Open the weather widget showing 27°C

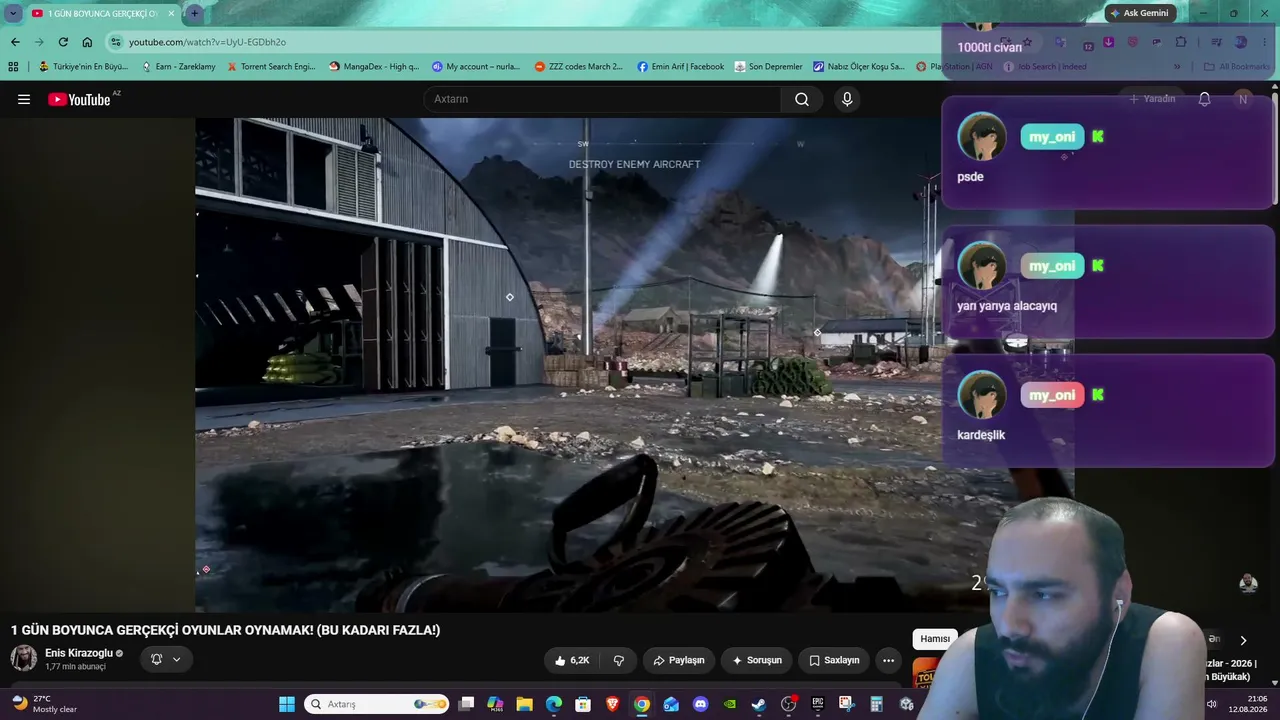[x=45, y=704]
